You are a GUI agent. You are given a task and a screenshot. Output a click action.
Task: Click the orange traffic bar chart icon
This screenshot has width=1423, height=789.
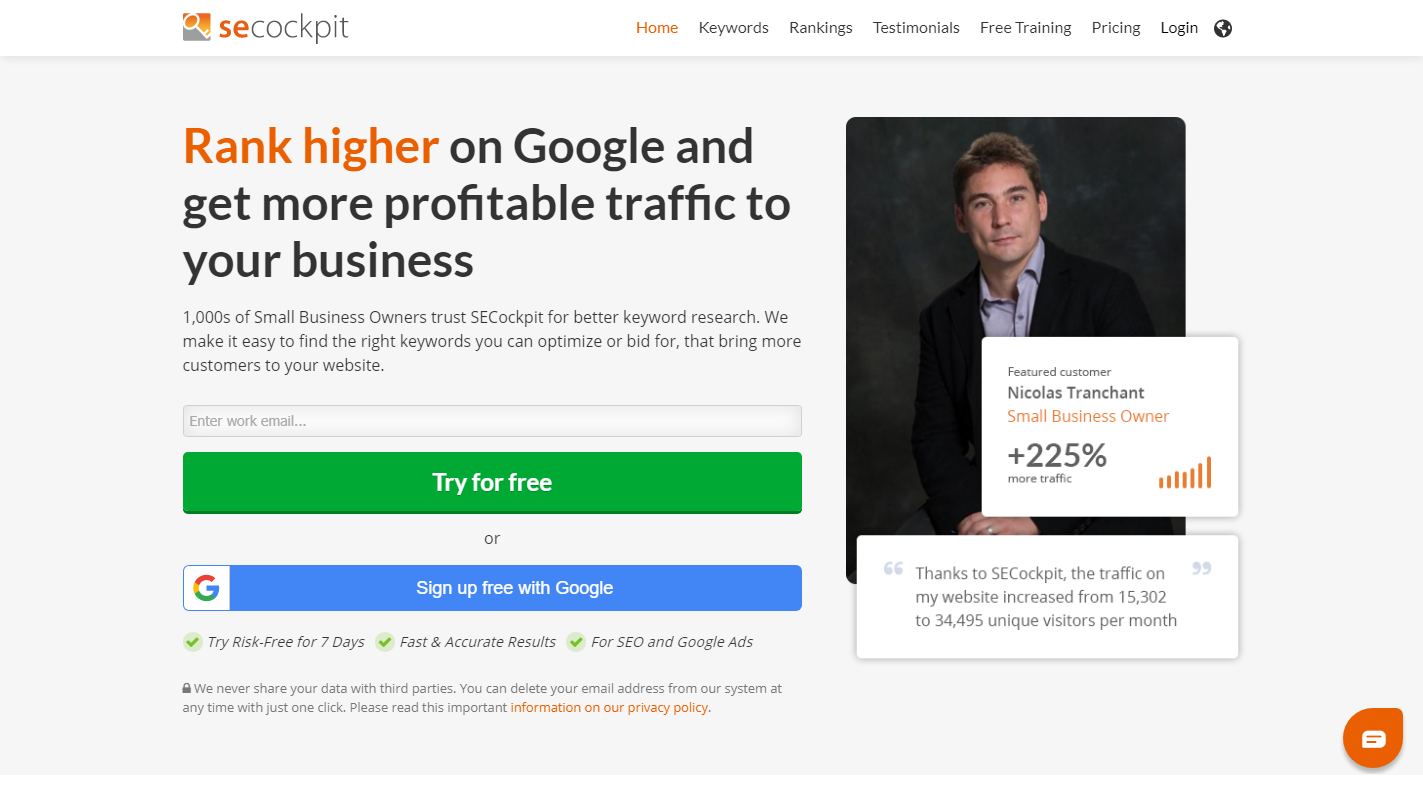[1185, 473]
